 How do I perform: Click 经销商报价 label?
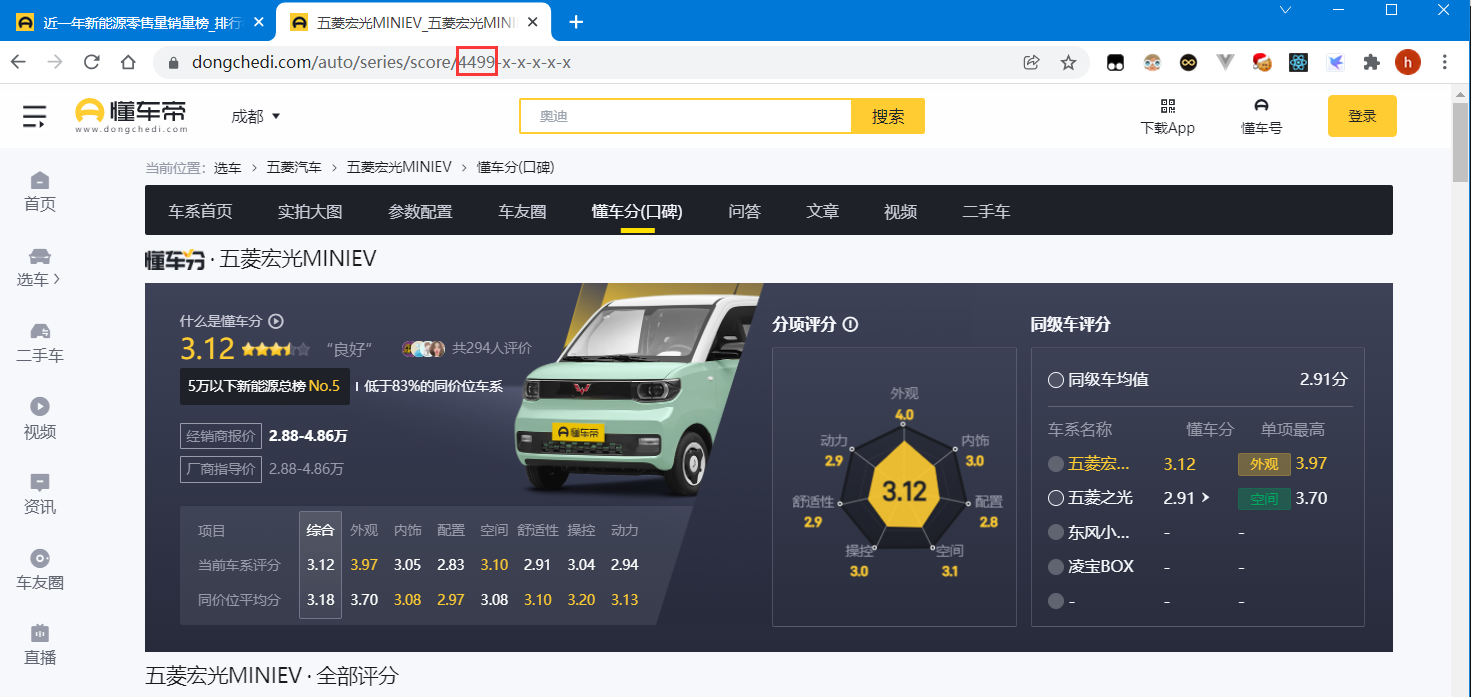221,436
